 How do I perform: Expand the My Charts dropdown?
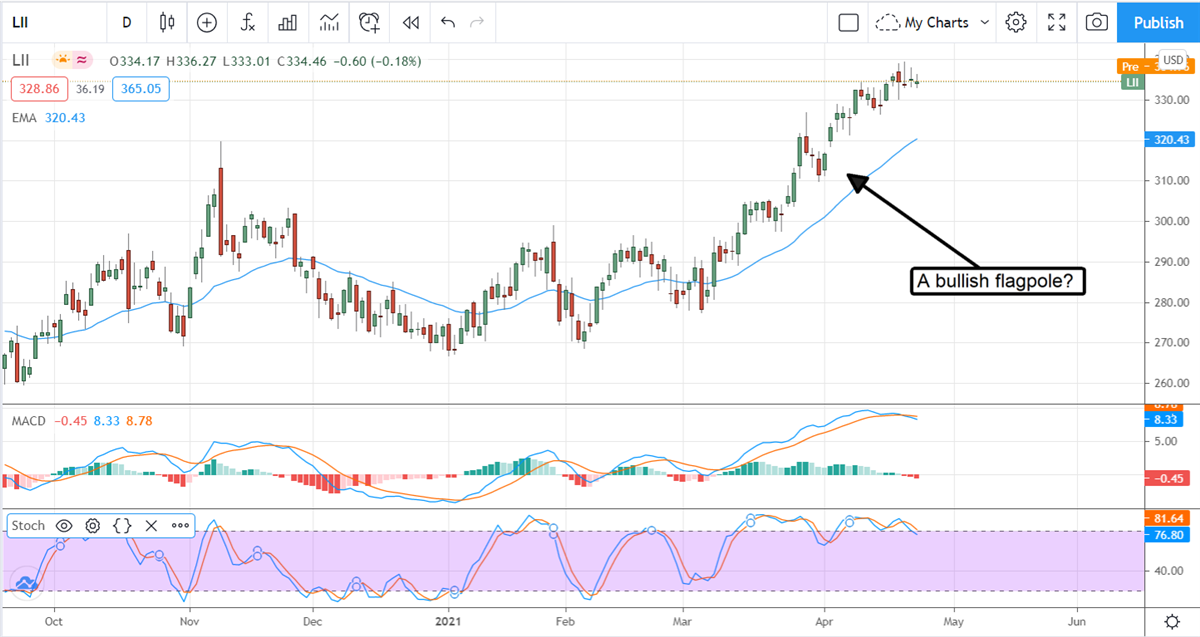pos(932,22)
